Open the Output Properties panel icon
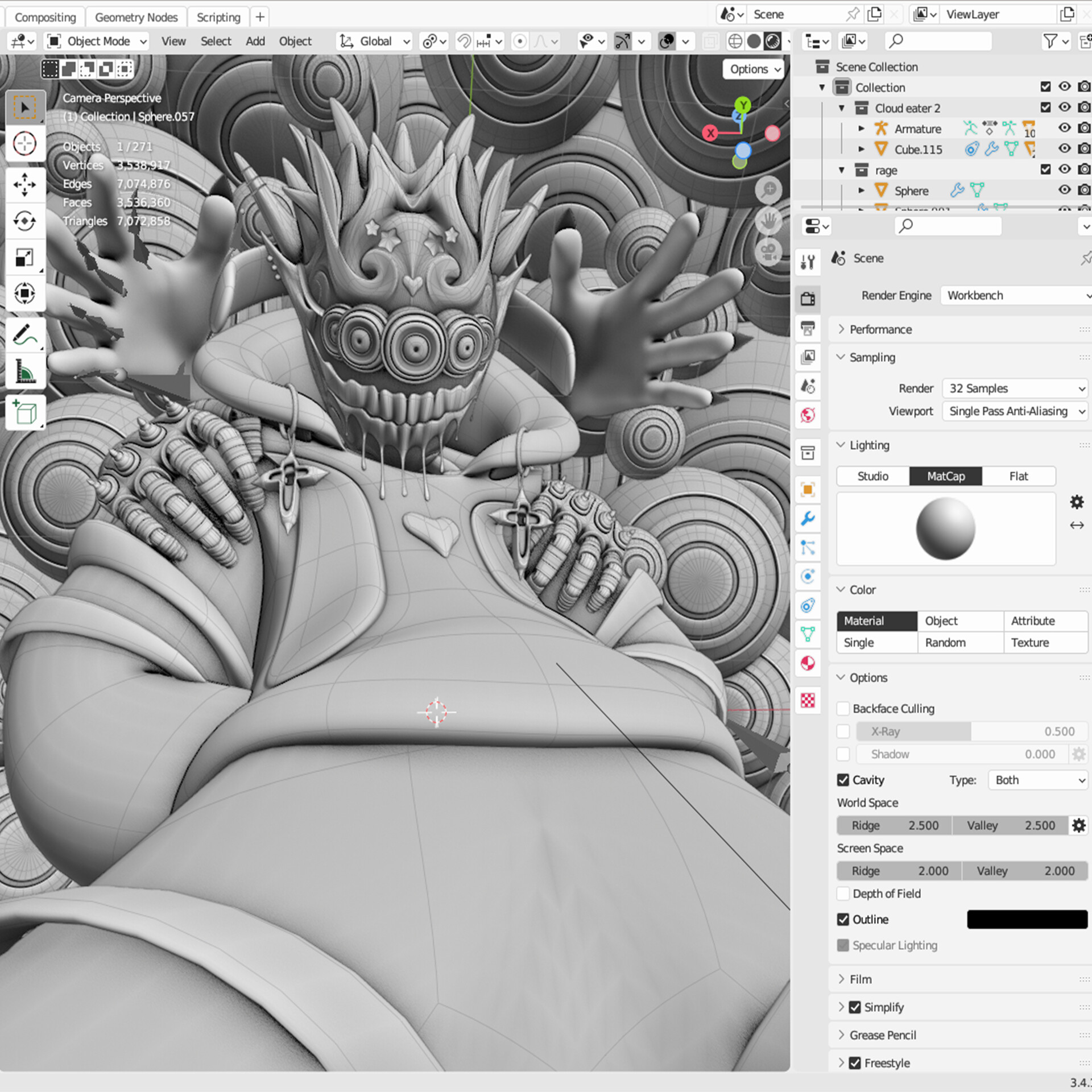1092x1092 pixels. (x=808, y=328)
